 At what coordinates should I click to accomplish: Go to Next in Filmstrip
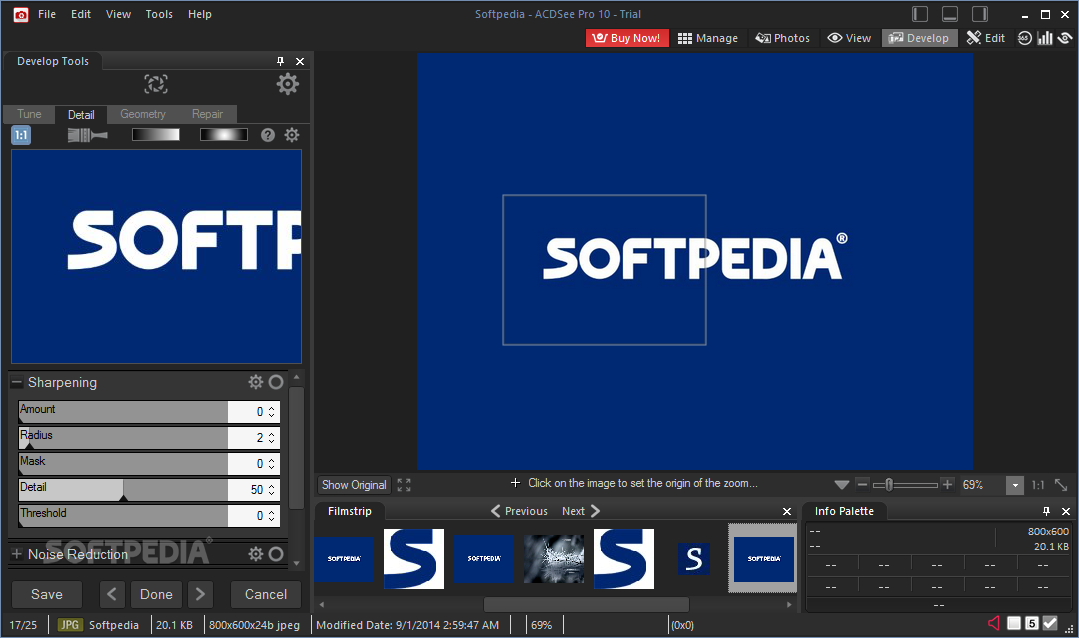point(581,511)
